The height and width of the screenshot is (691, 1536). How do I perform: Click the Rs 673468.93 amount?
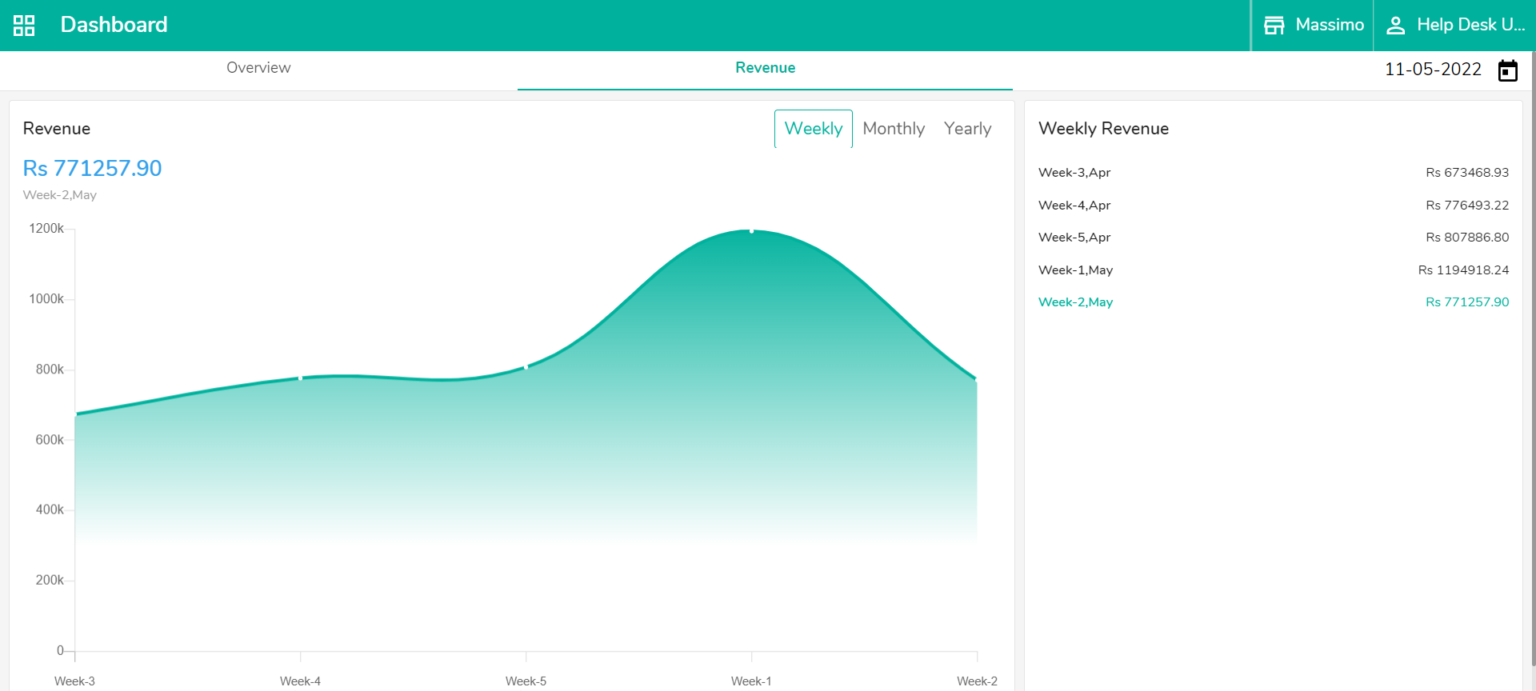(1467, 173)
